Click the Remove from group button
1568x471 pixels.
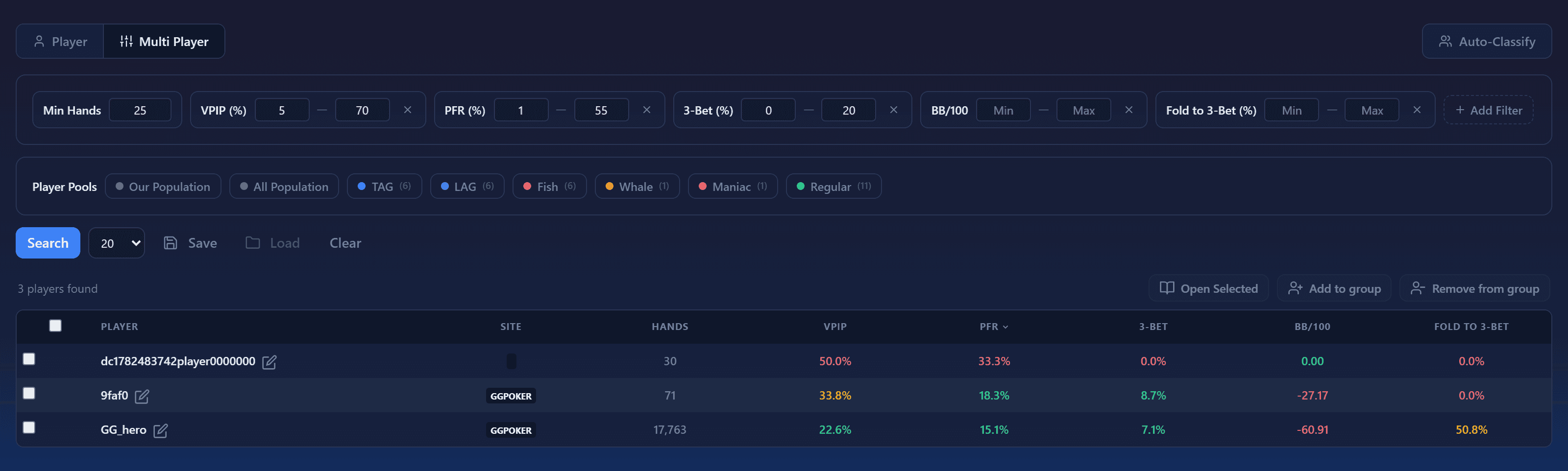[1475, 288]
